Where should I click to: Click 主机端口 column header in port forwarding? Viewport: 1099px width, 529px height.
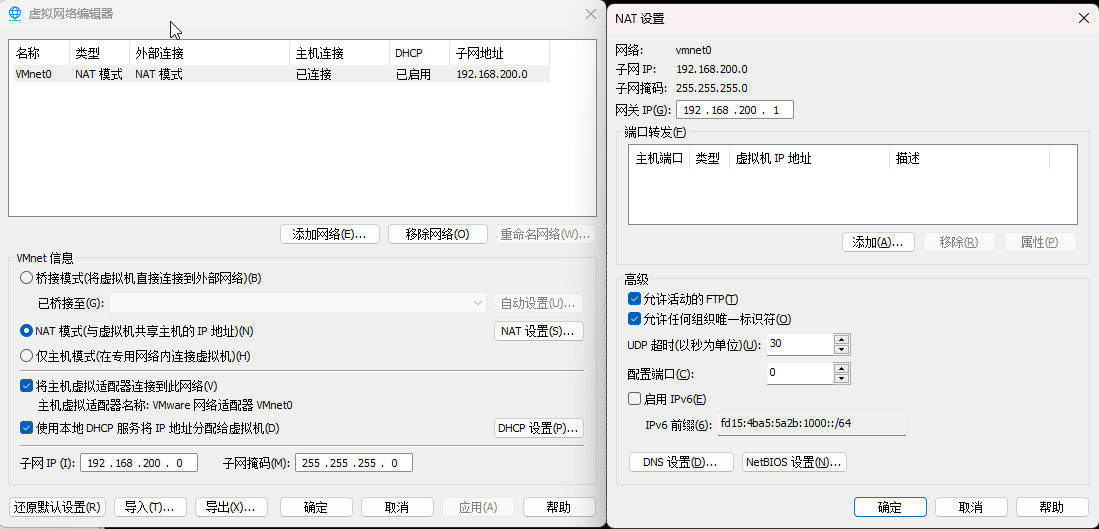pyautogui.click(x=660, y=158)
